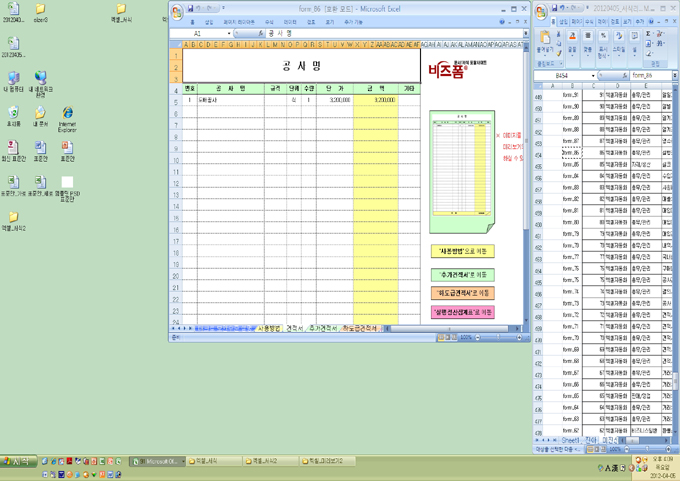Viewport: 680px width, 481px height.
Task: Open the quick access toolbar customize dropdown
Action: 223,9
